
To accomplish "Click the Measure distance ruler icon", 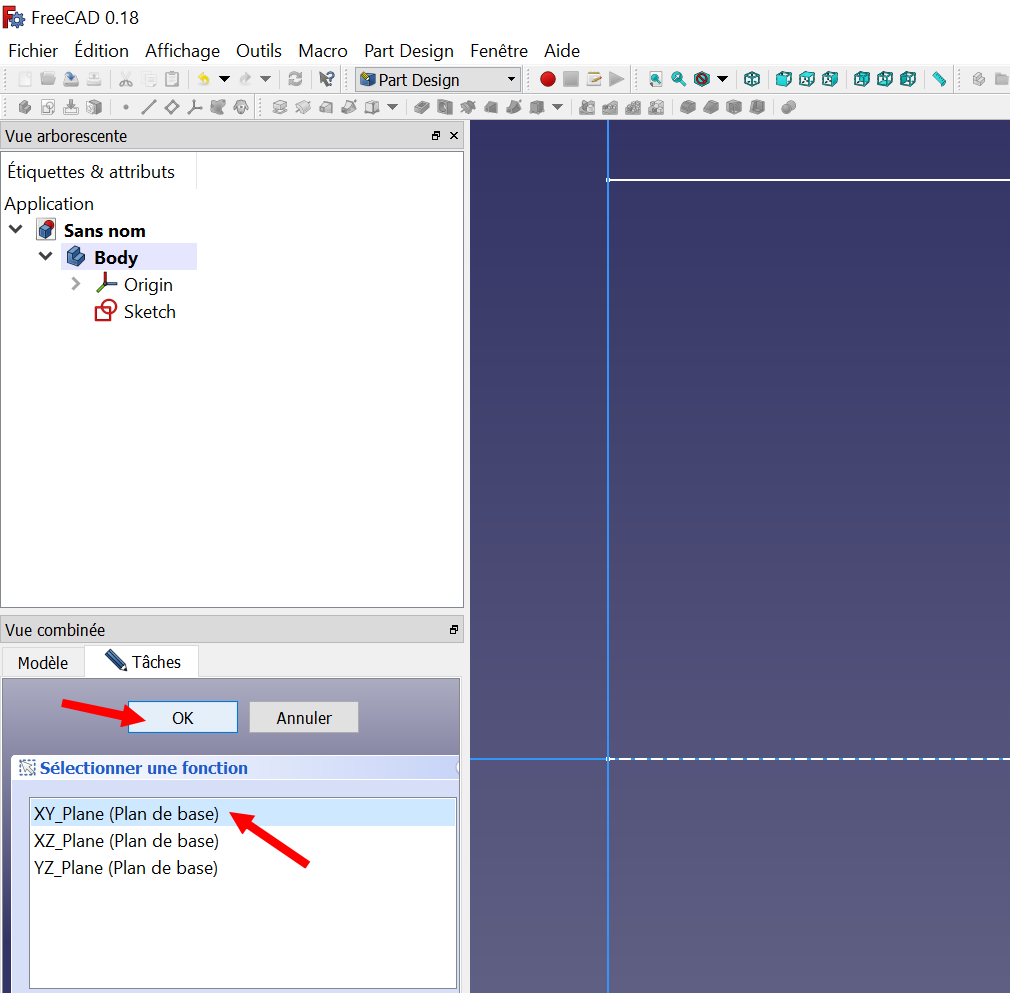I will (939, 79).
